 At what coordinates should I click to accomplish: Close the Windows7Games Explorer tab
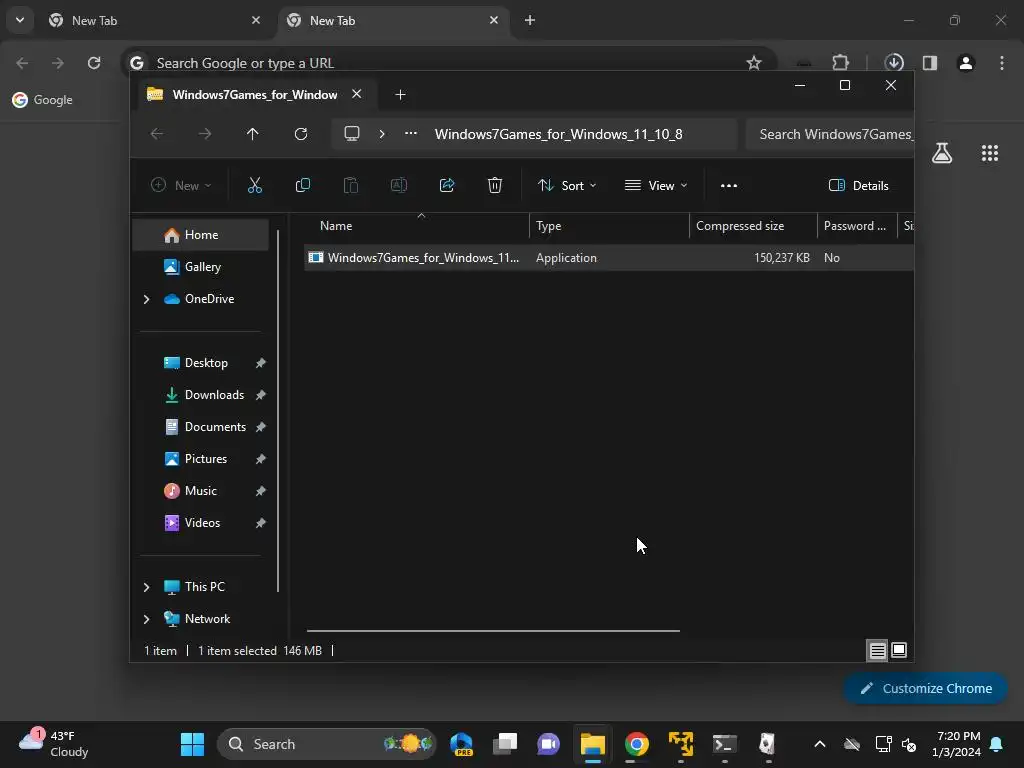[357, 94]
